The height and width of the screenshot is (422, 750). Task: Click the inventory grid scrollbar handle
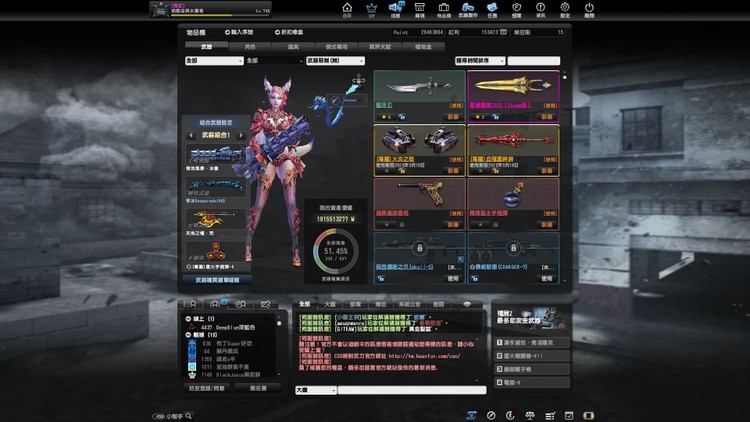click(565, 77)
